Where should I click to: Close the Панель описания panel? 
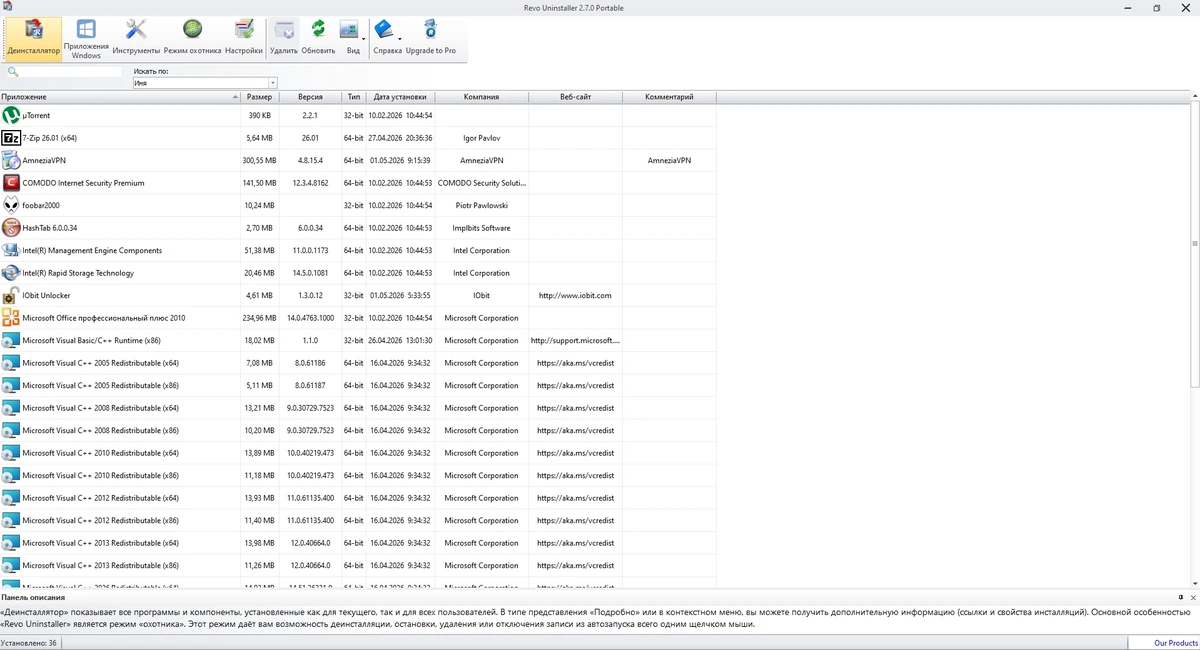pyautogui.click(x=1192, y=597)
